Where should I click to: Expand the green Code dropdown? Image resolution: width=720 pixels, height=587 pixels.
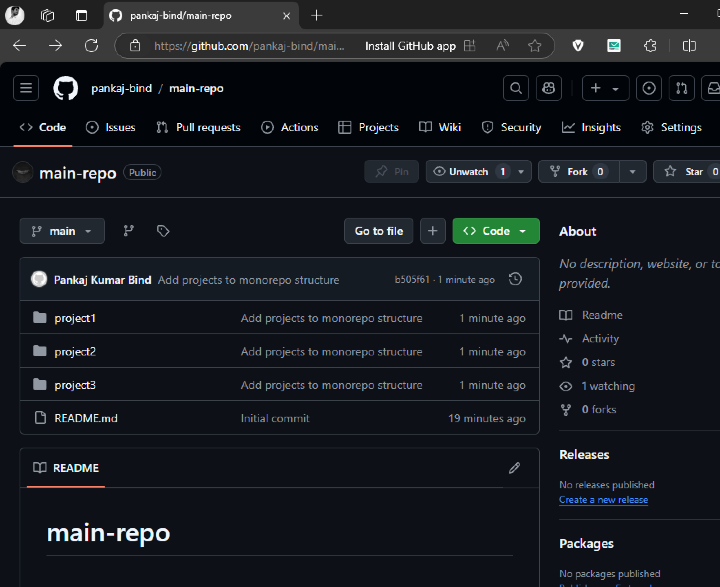[x=495, y=231]
